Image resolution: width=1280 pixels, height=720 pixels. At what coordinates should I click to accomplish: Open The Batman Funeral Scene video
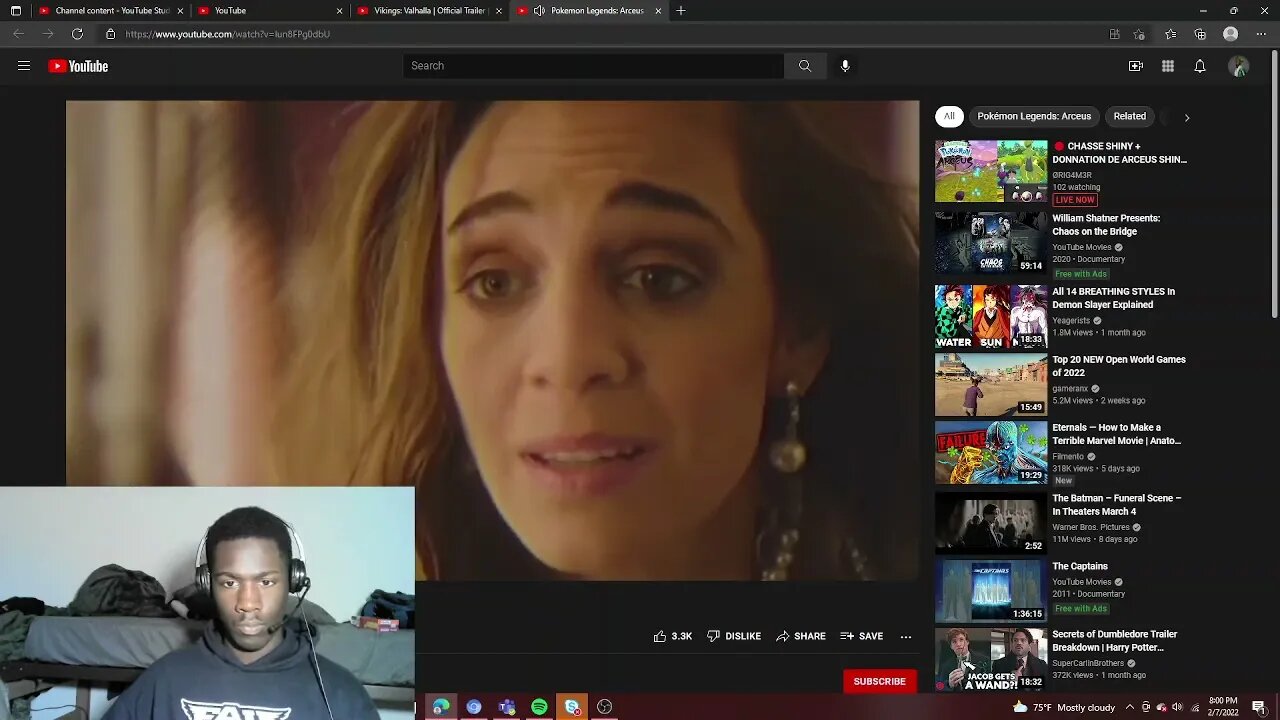1117,505
